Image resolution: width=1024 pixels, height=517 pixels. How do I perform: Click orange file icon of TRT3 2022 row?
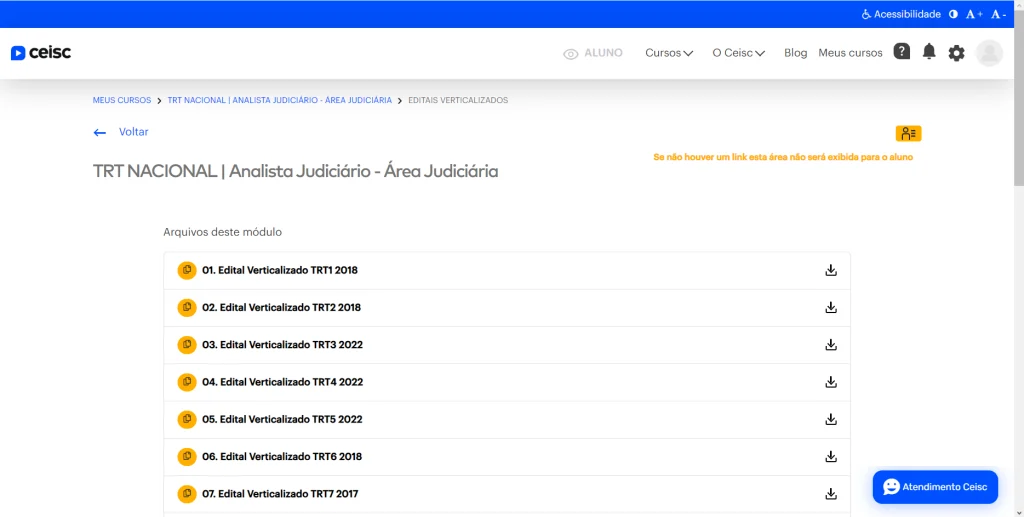click(x=187, y=345)
